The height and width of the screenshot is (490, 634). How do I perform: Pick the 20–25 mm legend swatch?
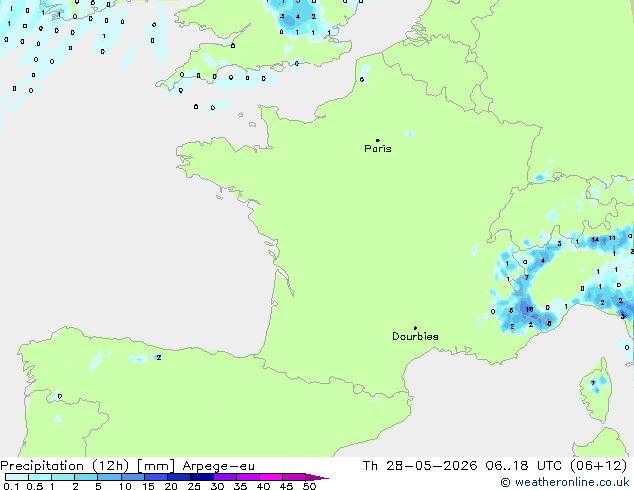(178, 477)
